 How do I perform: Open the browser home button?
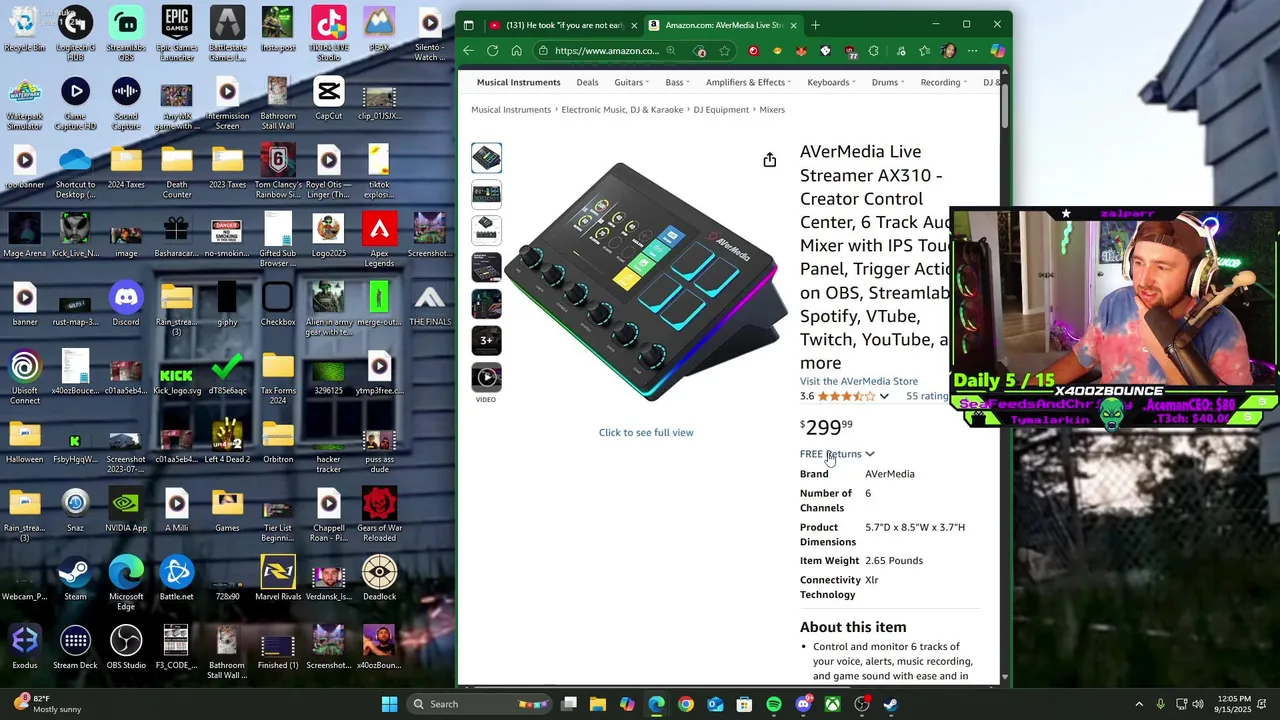point(516,51)
